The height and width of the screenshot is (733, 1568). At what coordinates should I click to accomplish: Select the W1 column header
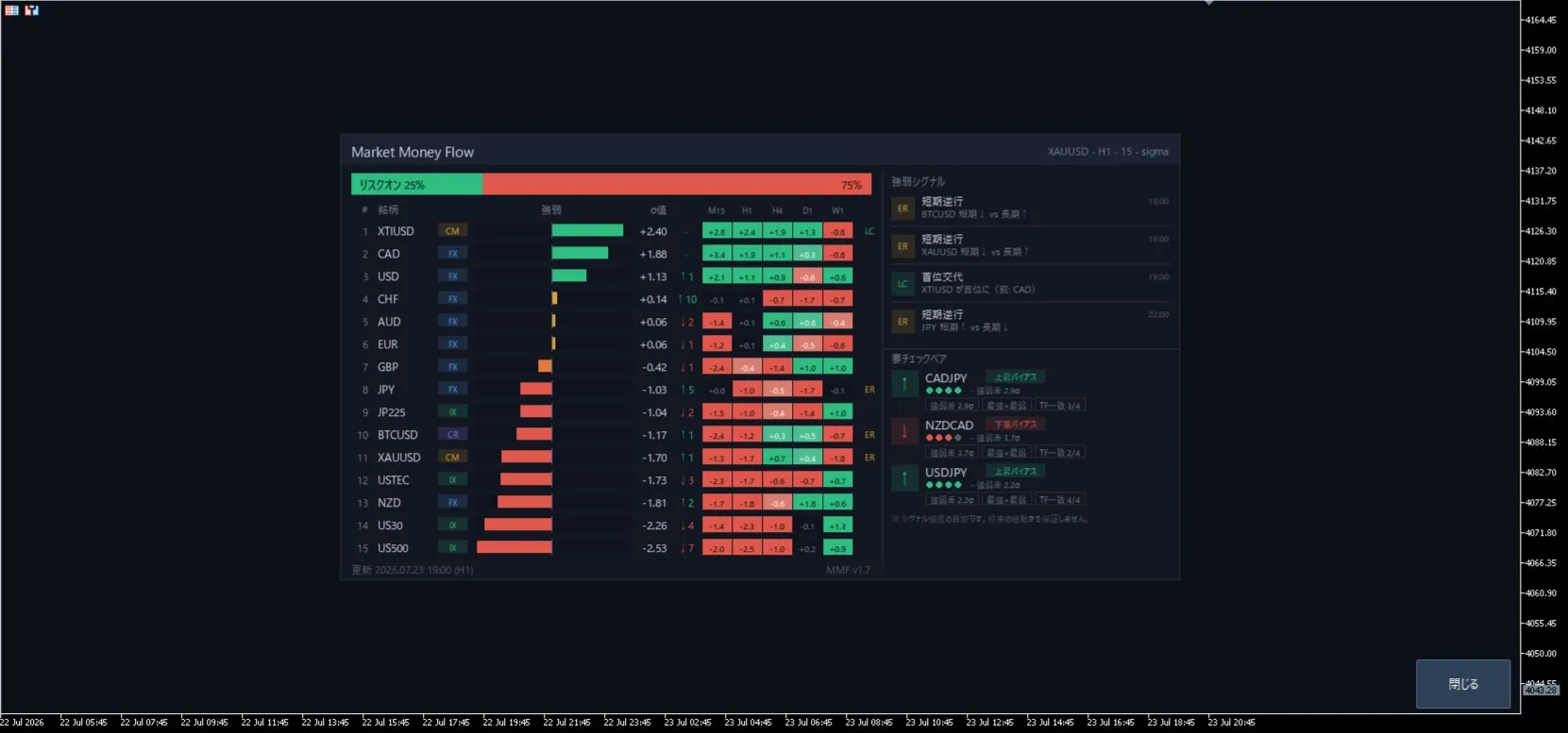(837, 210)
